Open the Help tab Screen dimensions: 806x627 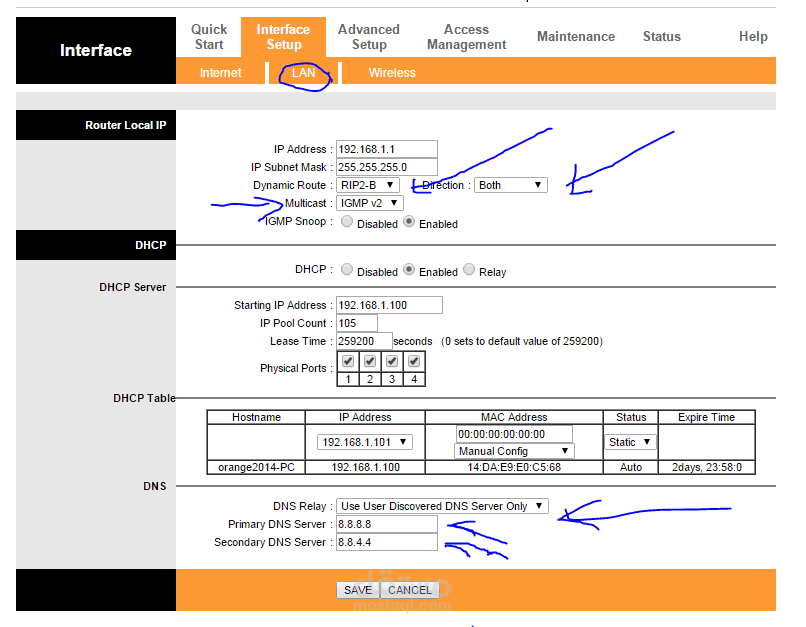tap(753, 36)
